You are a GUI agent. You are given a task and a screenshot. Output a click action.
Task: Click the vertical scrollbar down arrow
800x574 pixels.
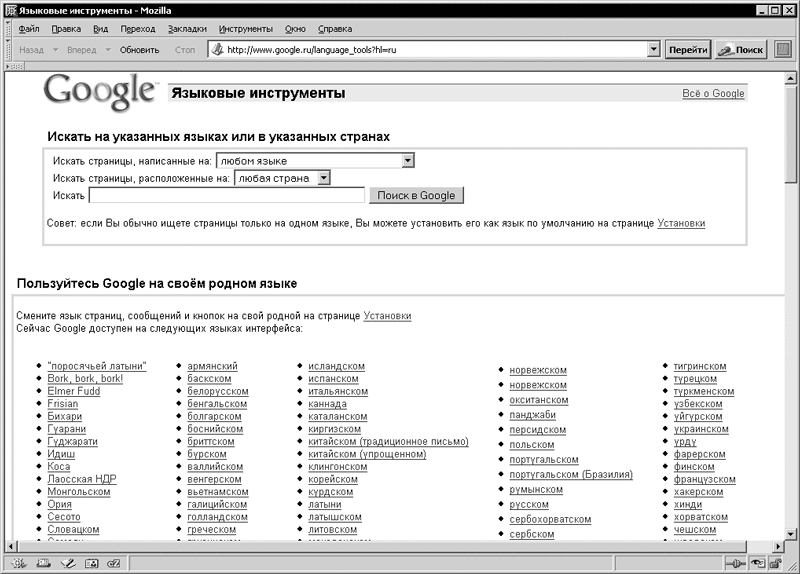(x=791, y=534)
